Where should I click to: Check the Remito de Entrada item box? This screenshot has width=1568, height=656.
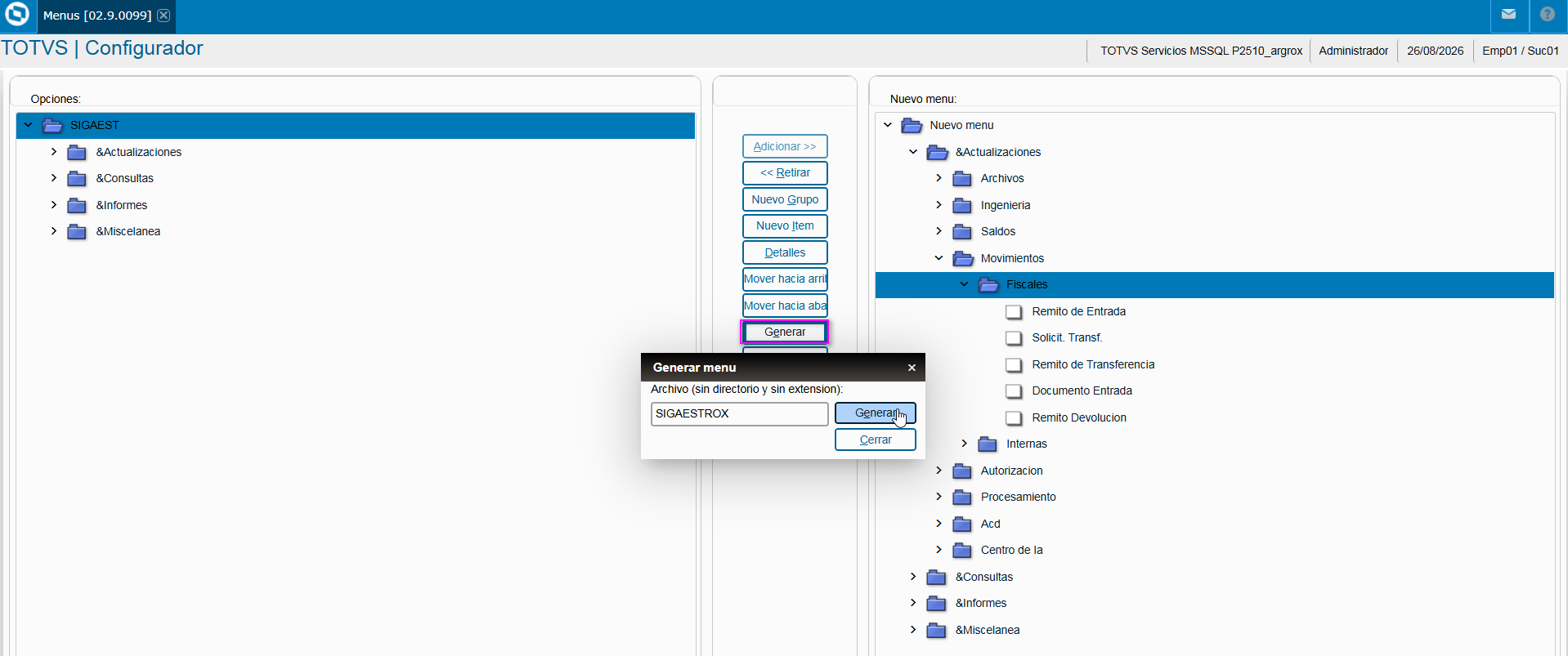pyautogui.click(x=1014, y=311)
